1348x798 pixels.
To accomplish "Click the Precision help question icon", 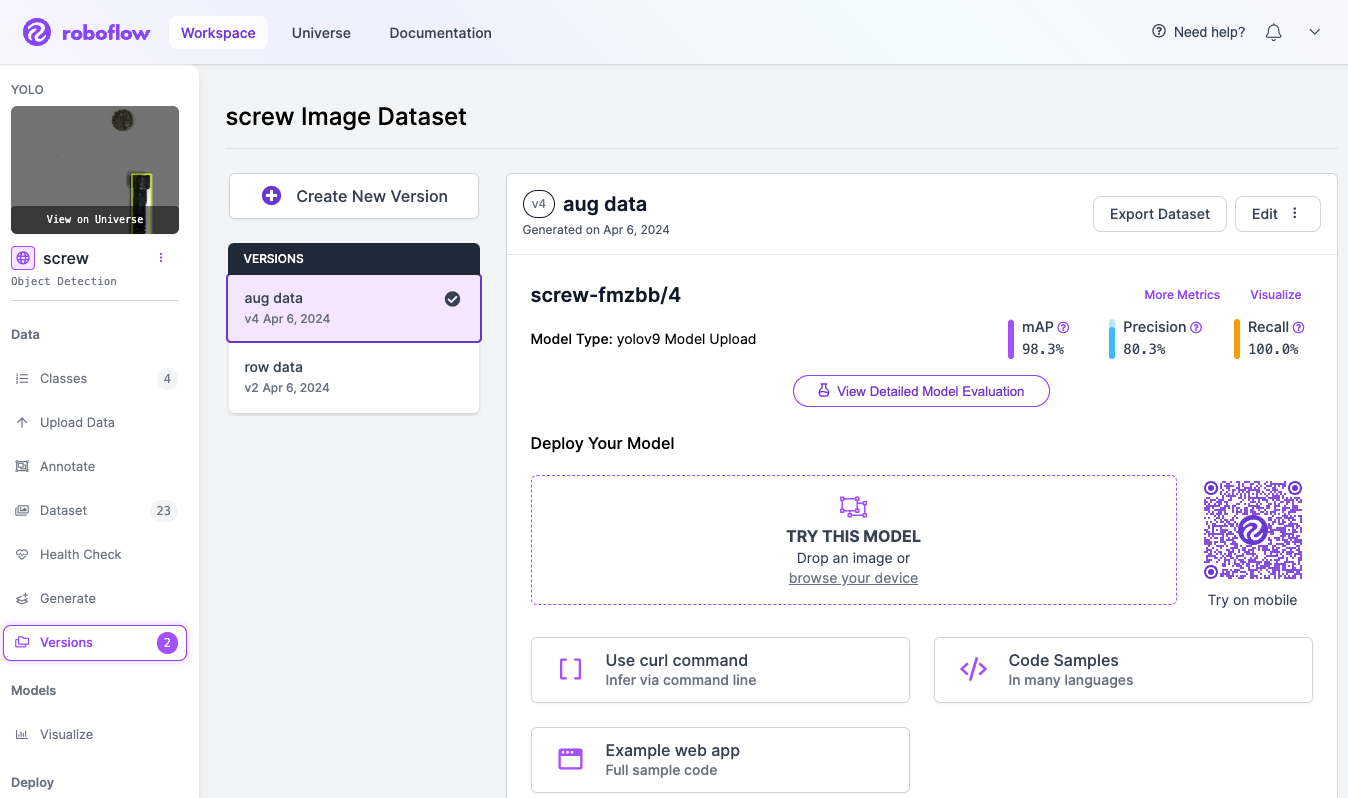I will click(x=1196, y=327).
